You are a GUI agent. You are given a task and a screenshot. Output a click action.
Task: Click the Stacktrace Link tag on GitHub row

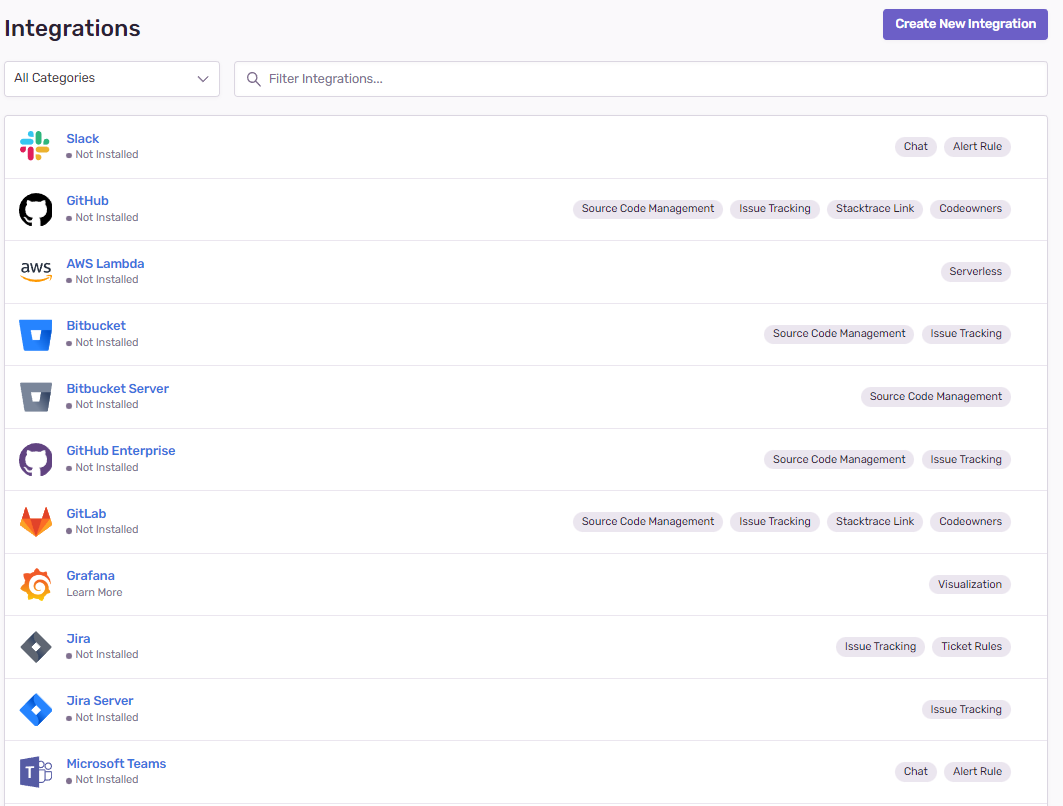(875, 209)
